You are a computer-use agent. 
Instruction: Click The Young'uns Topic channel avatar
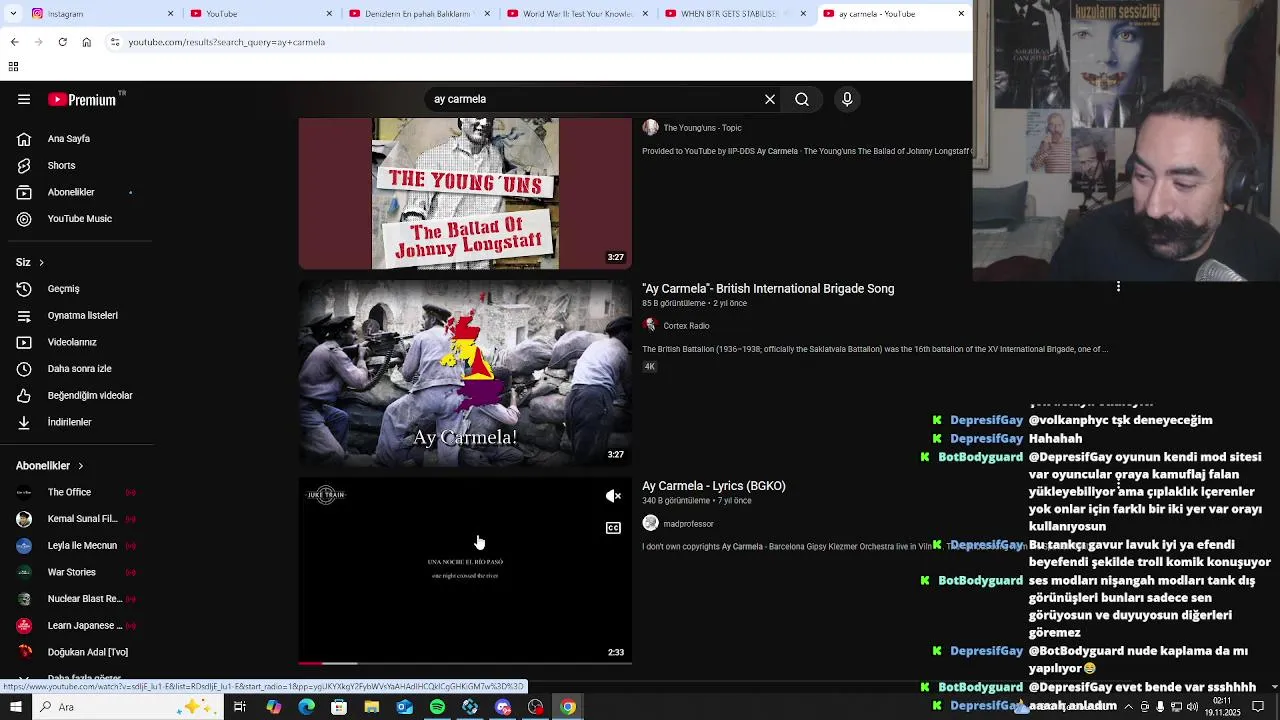650,127
